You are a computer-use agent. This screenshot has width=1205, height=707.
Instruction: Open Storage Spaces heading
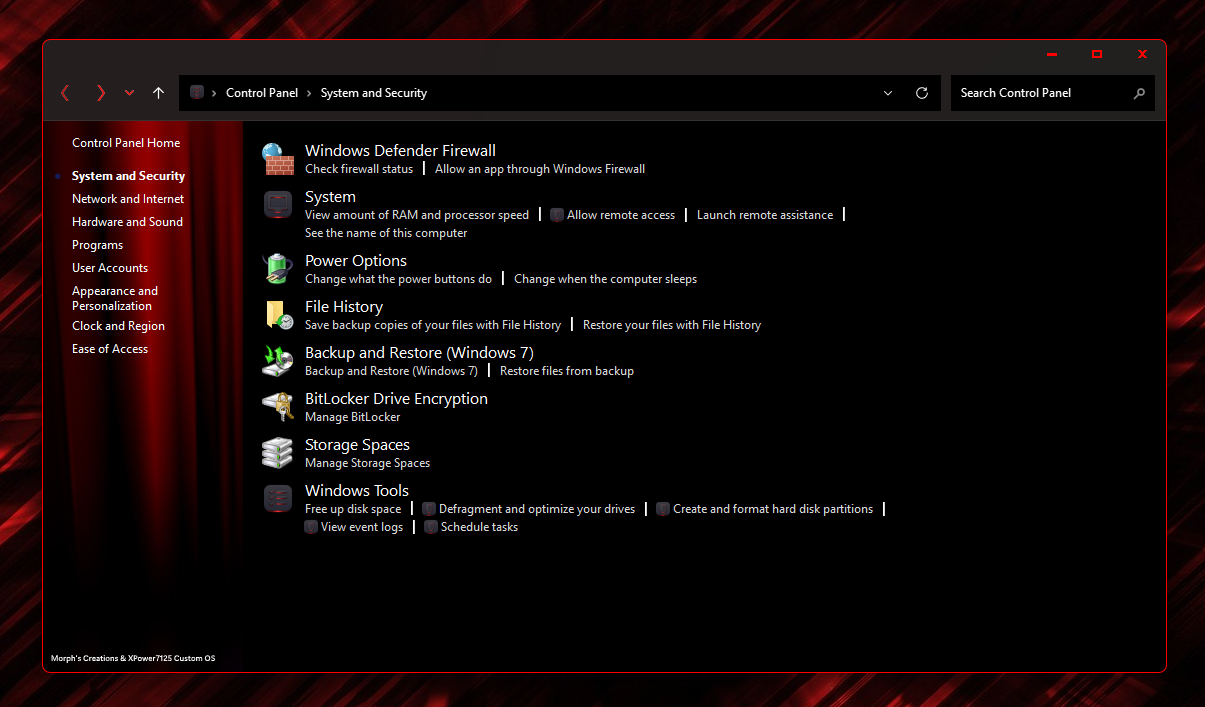click(x=357, y=445)
